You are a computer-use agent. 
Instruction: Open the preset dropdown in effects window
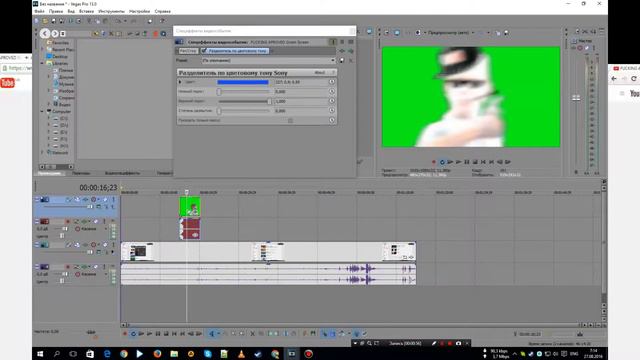[269, 60]
